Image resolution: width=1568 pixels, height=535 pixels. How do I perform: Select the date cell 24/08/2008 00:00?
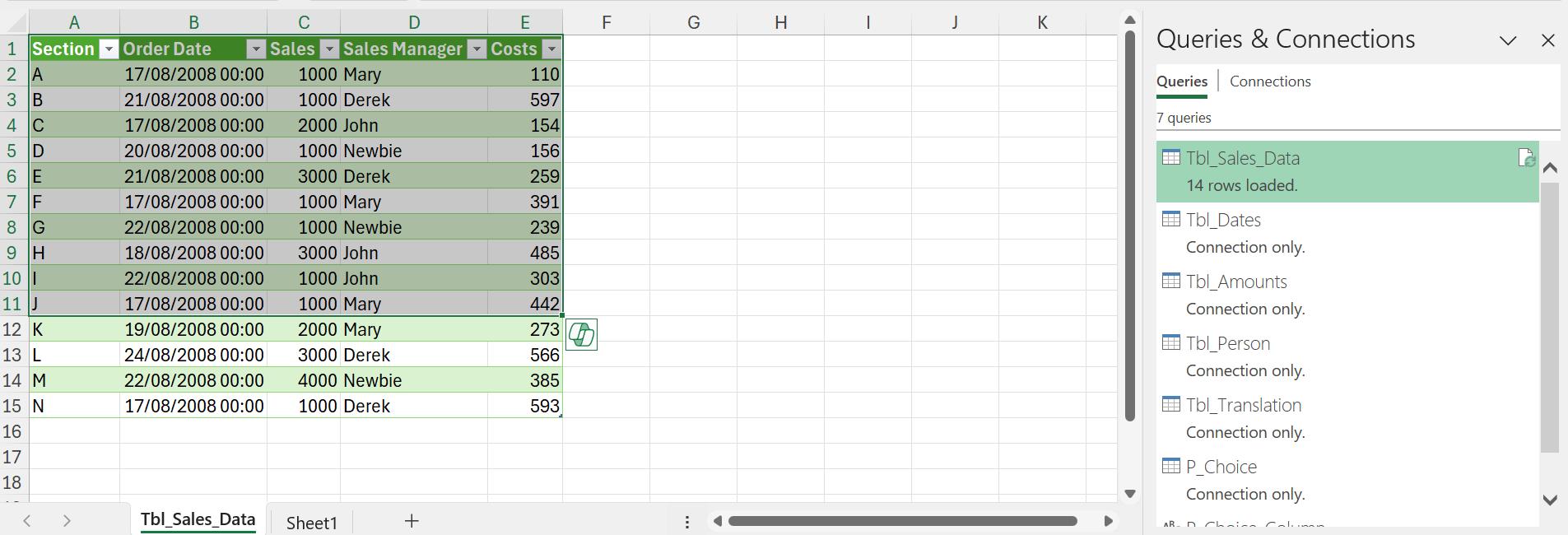193,355
